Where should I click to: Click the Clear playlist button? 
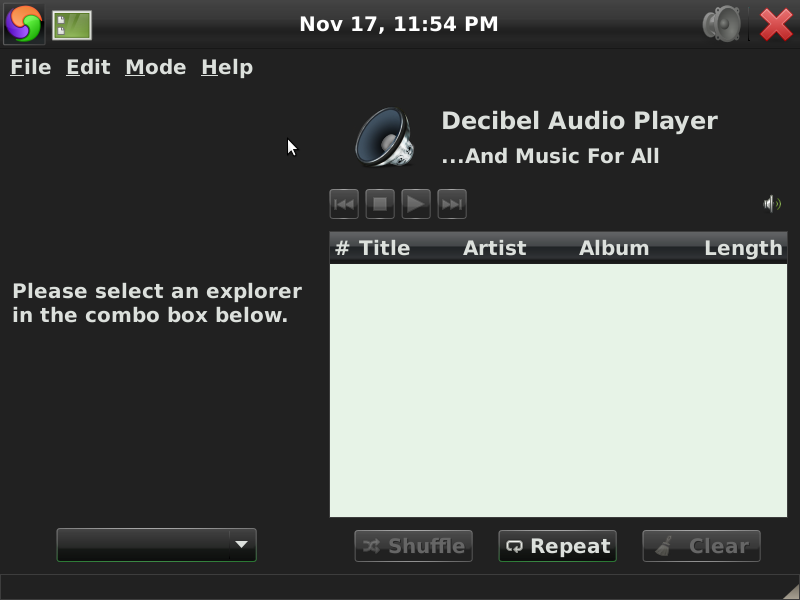(x=702, y=546)
